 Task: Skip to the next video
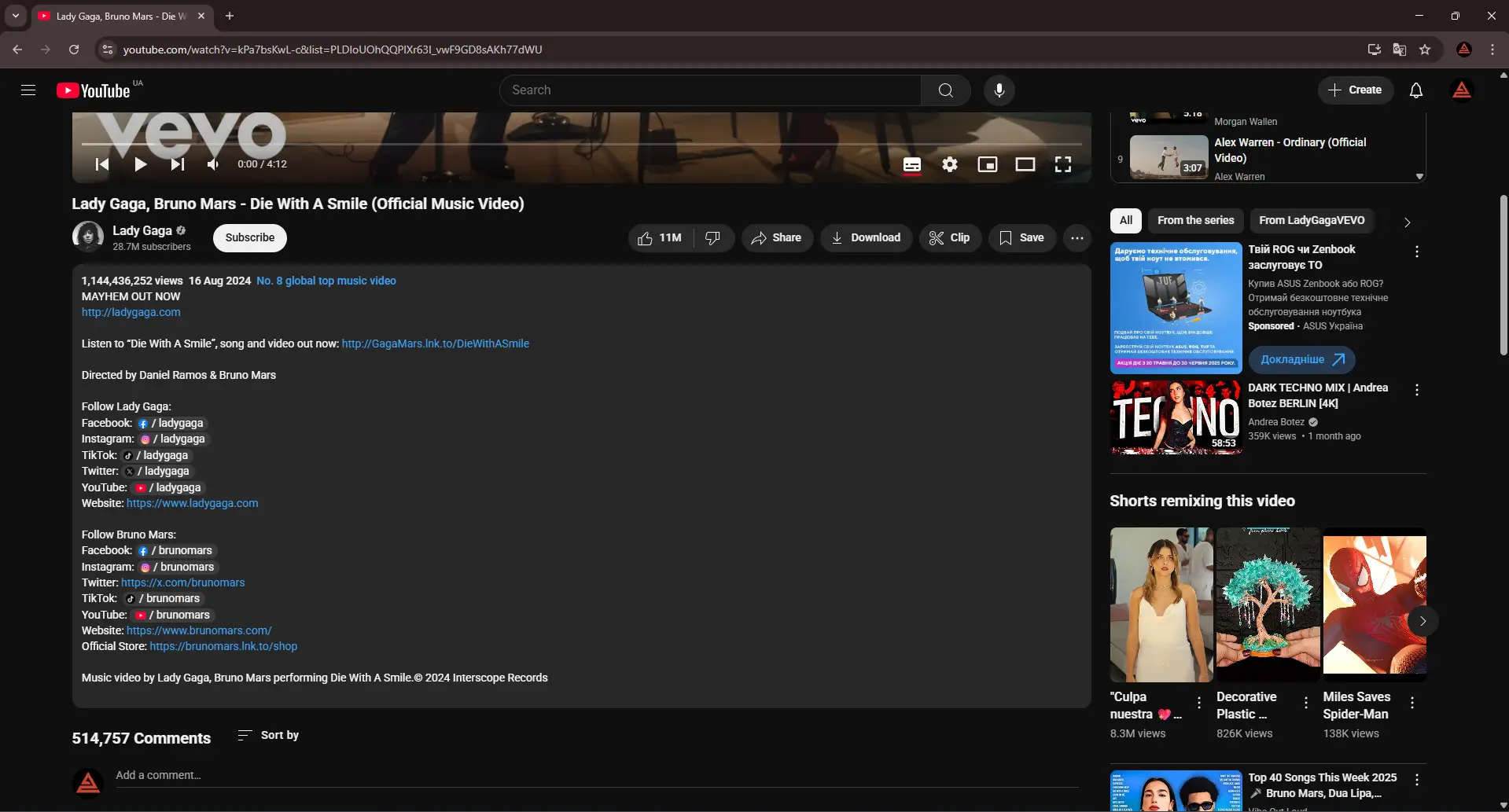pos(177,164)
